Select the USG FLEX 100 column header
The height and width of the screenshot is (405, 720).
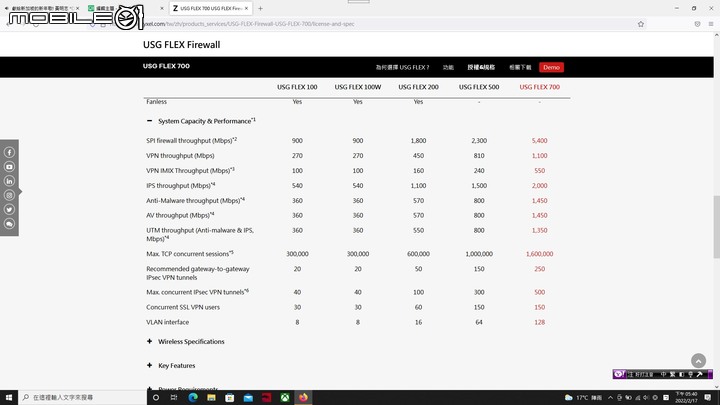pyautogui.click(x=297, y=87)
